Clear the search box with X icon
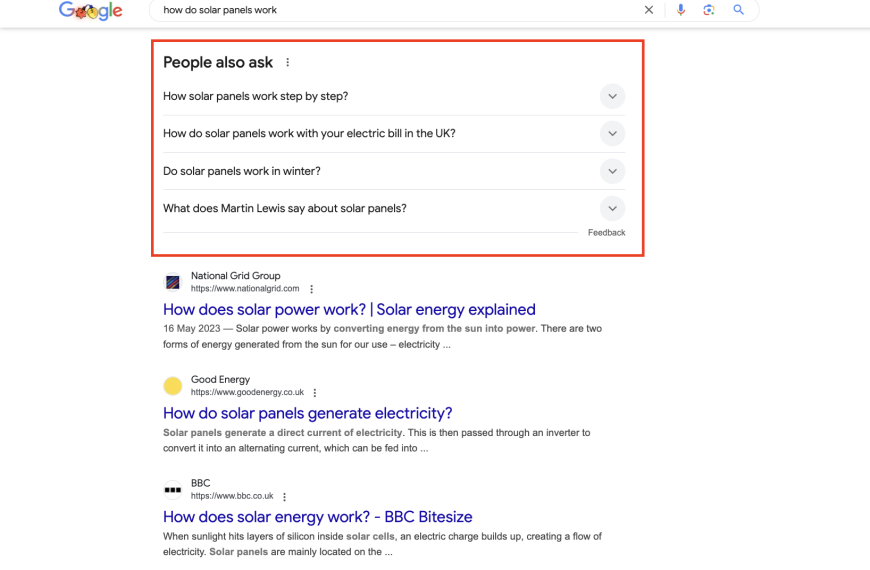 [649, 10]
